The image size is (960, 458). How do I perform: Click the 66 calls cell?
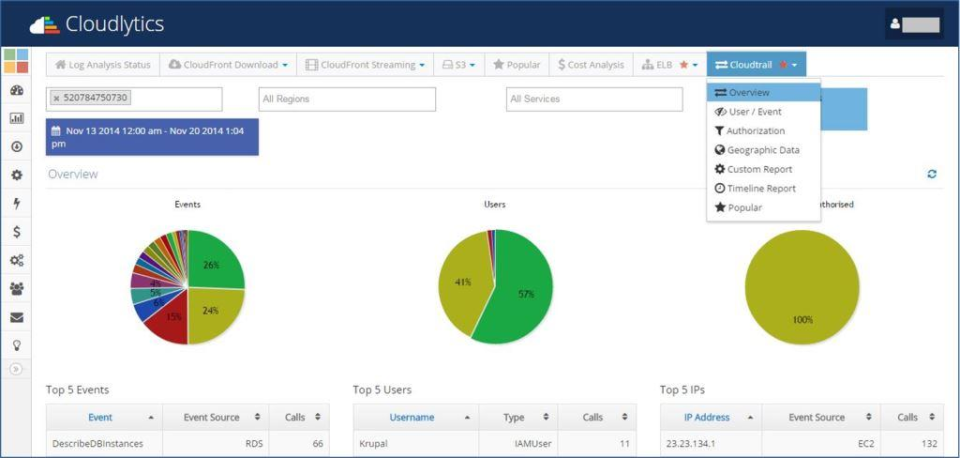pos(299,443)
